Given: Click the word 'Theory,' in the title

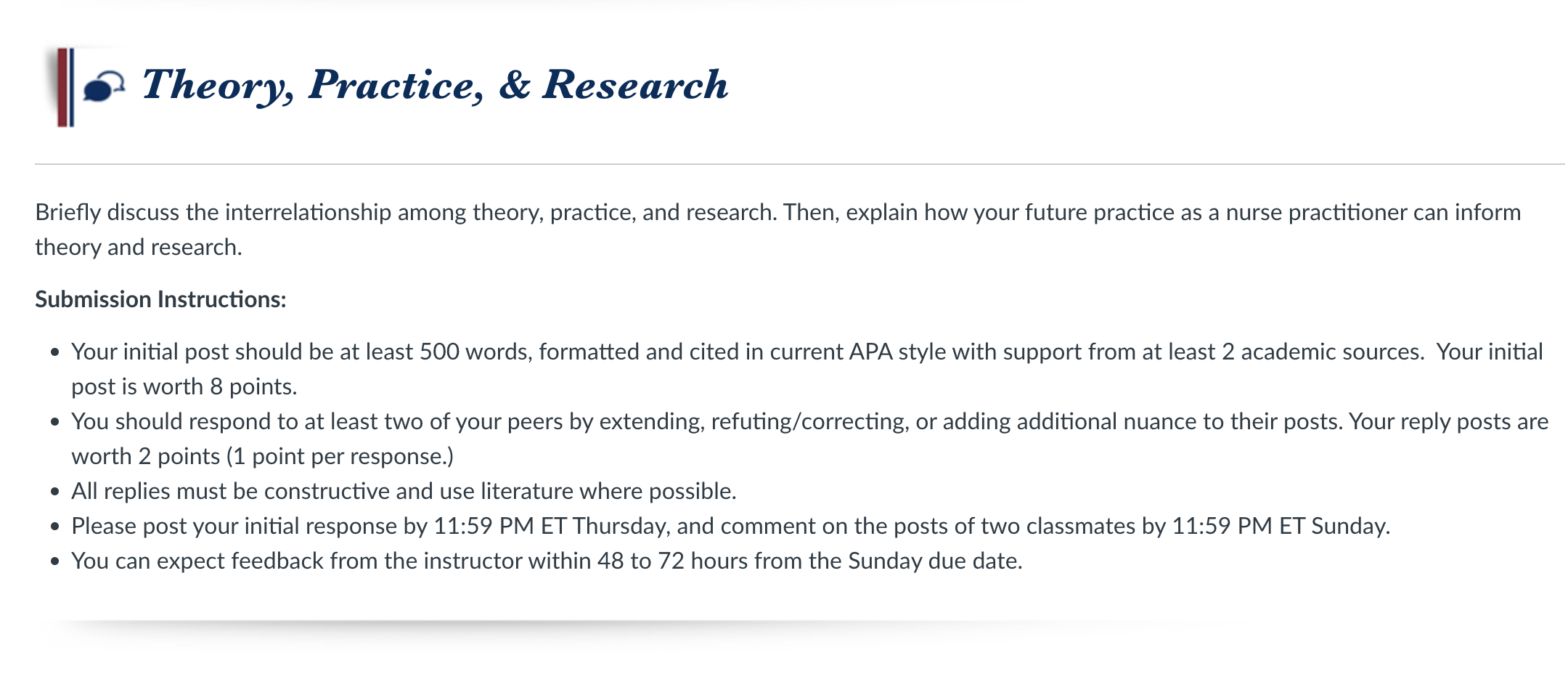Looking at the screenshot, I should click(x=218, y=86).
